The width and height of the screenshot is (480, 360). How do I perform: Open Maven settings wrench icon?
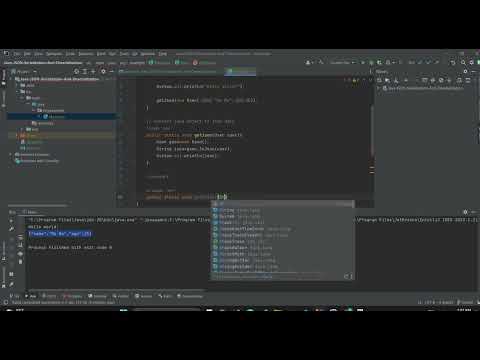tap(468, 80)
